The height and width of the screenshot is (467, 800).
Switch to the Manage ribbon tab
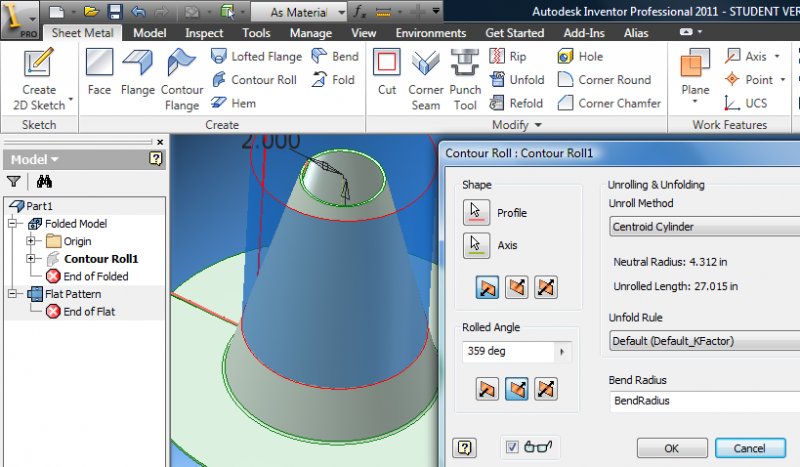pyautogui.click(x=311, y=33)
